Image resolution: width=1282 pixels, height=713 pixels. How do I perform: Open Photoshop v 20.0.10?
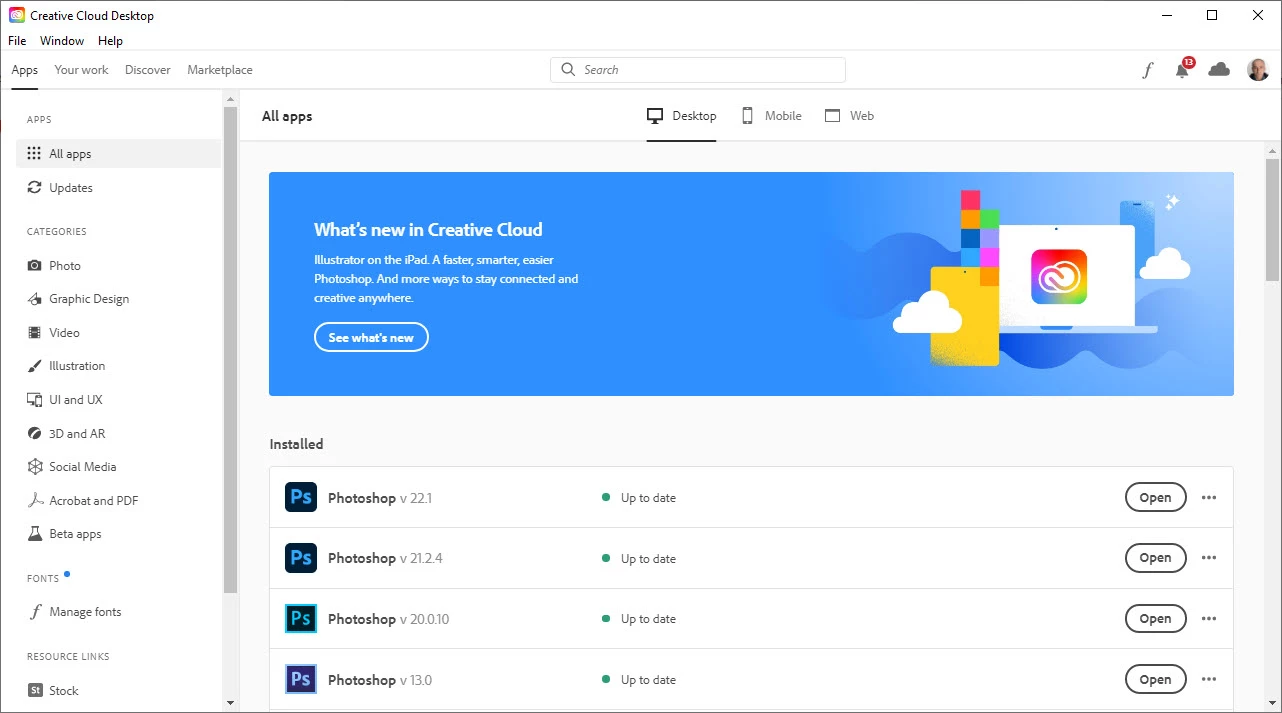[x=1155, y=619]
